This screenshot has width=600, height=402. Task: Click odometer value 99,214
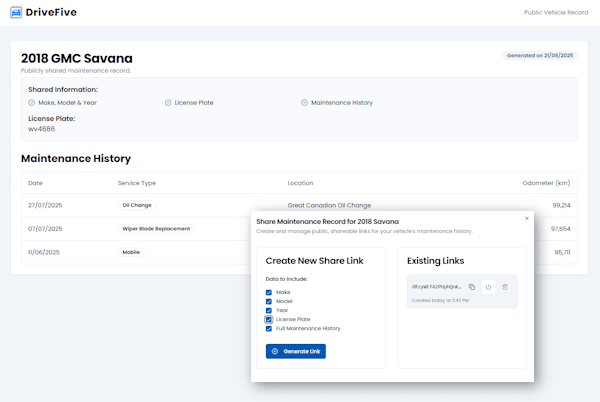(x=561, y=205)
